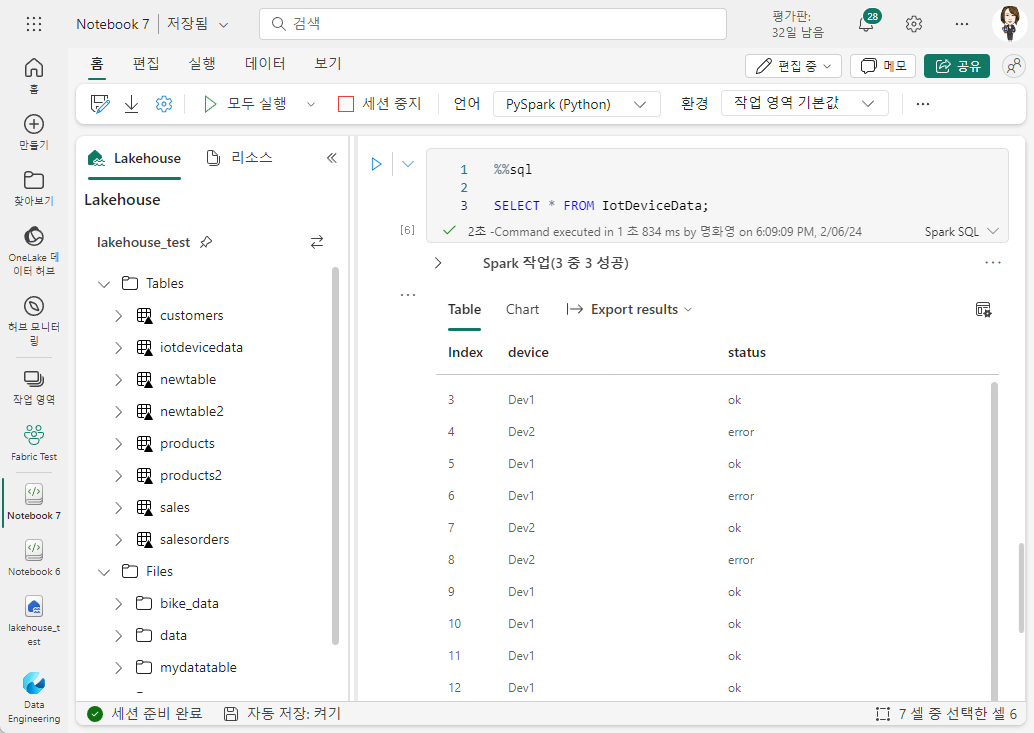The height and width of the screenshot is (733, 1034).
Task: Click Stop session (세션 중지) button
Action: pos(379,104)
